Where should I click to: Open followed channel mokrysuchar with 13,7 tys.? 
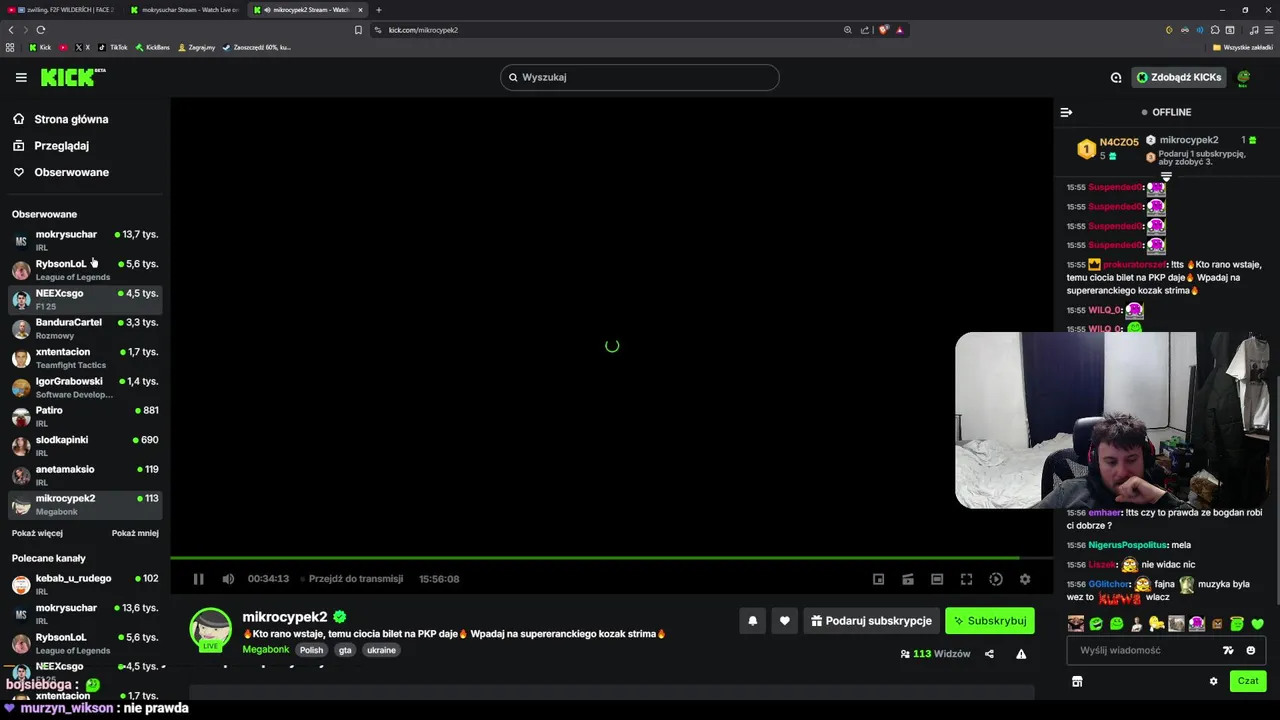tap(85, 240)
